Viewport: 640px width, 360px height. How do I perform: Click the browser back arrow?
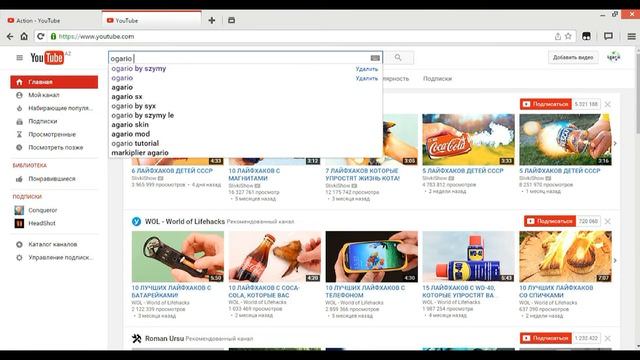point(10,36)
